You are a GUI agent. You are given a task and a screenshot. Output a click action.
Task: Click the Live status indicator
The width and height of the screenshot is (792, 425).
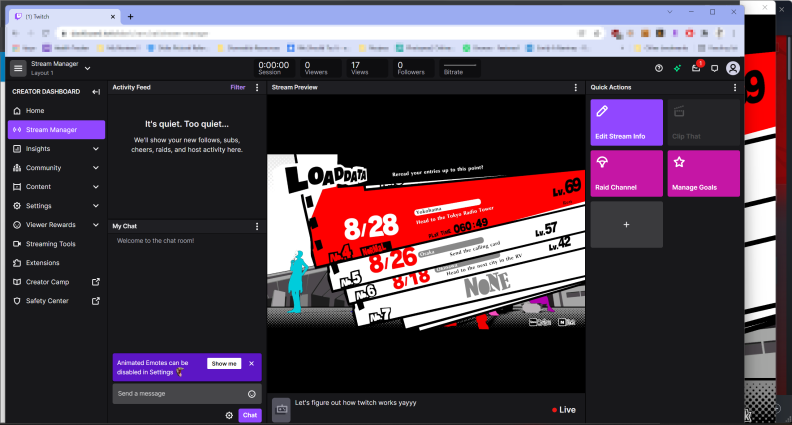pyautogui.click(x=564, y=410)
